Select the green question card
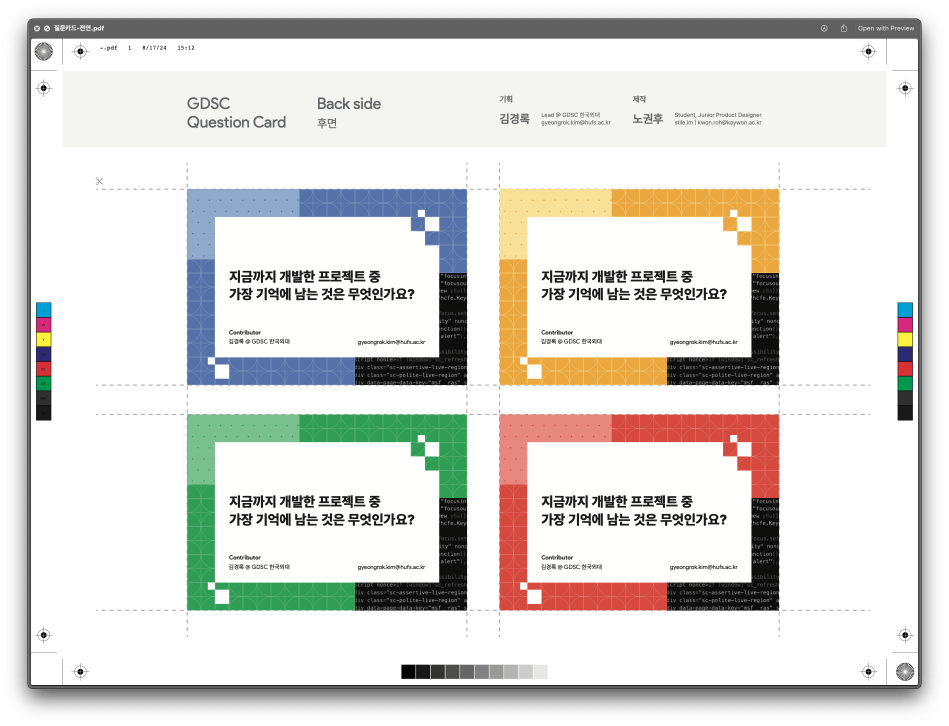The height and width of the screenshot is (726, 949). click(327, 511)
